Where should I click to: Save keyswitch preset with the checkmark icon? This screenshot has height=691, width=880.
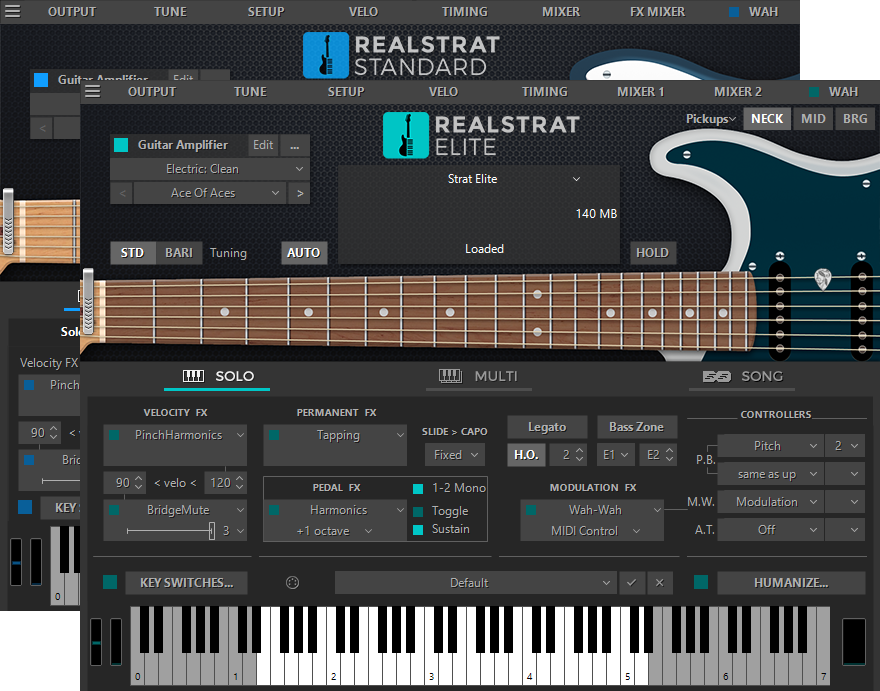pyautogui.click(x=633, y=582)
